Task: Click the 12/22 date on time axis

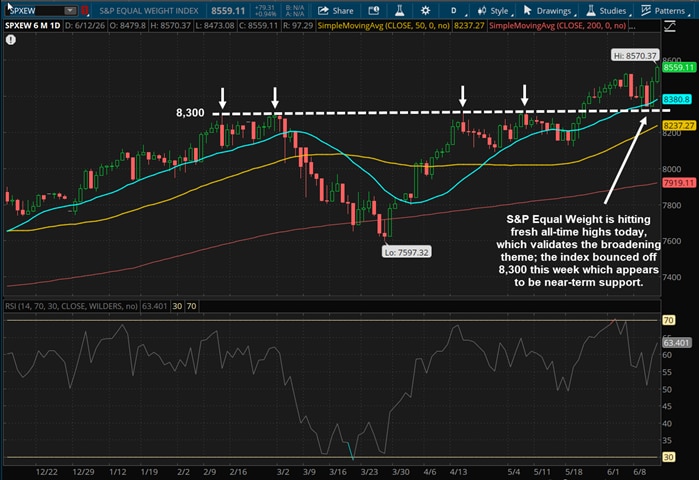Action: pyautogui.click(x=47, y=472)
